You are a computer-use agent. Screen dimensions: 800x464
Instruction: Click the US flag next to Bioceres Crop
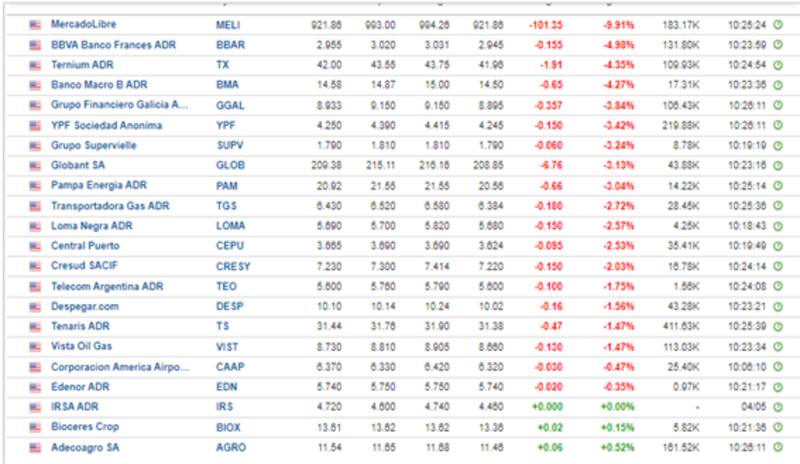tap(35, 426)
